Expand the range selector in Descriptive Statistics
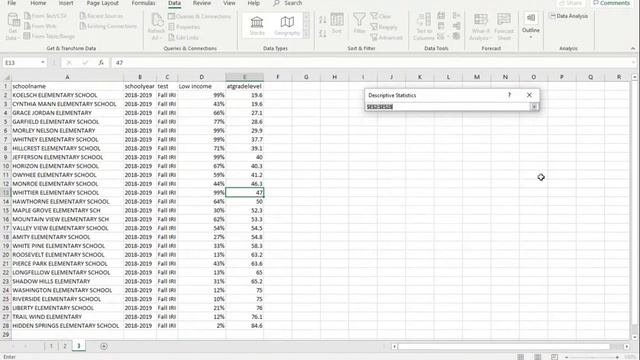This screenshot has width=640, height=360. [534, 107]
